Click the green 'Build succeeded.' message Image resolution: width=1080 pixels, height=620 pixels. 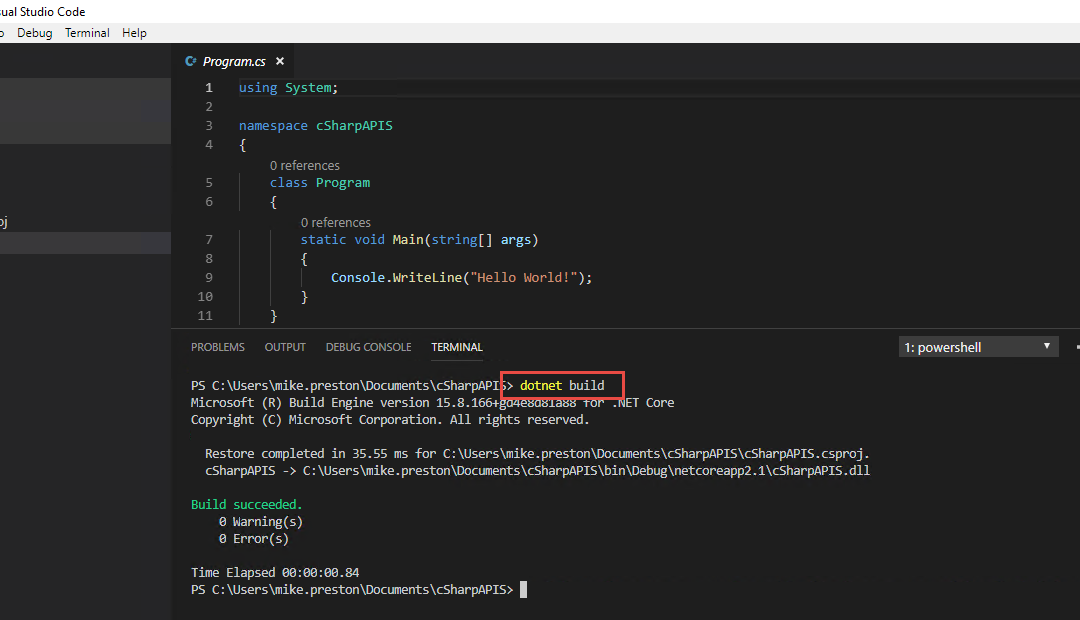click(x=247, y=504)
